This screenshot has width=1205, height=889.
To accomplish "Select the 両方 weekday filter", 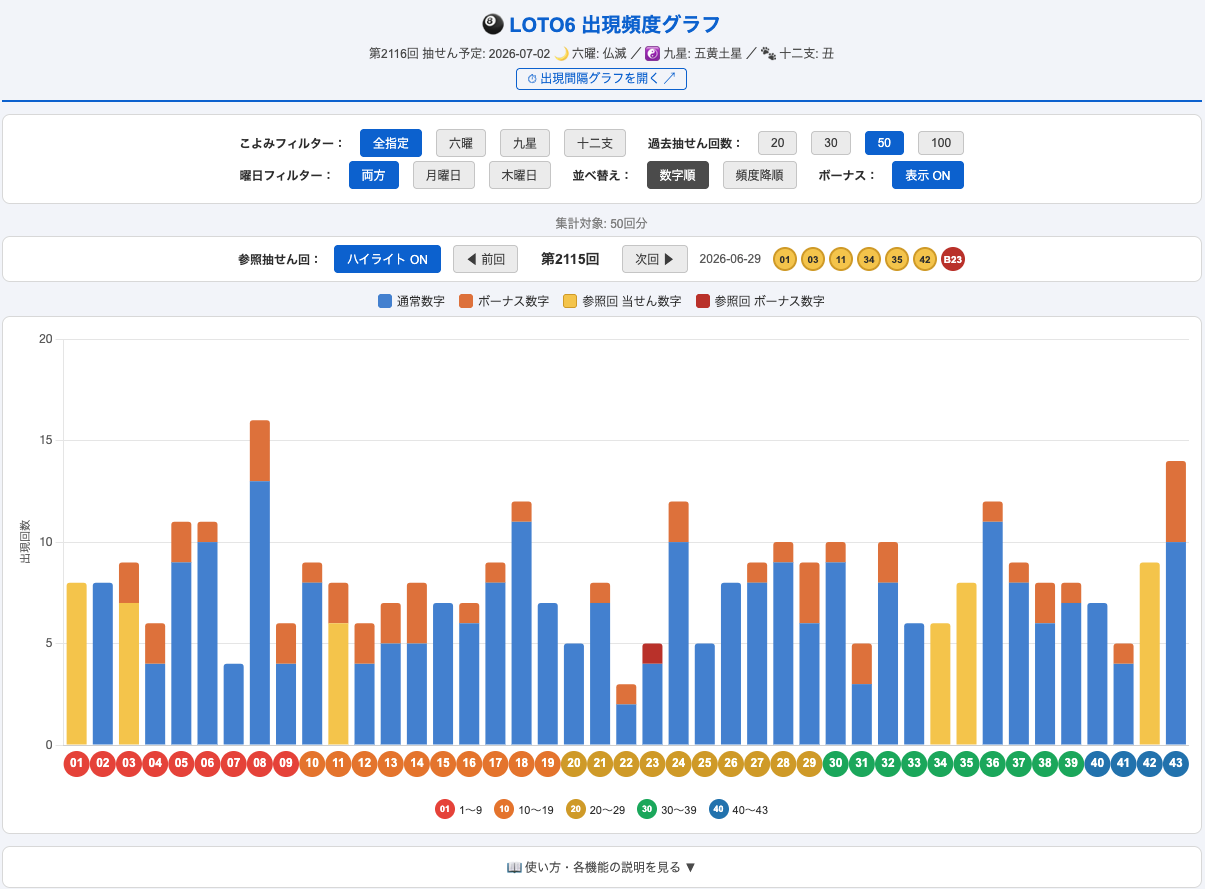I will pos(374,175).
